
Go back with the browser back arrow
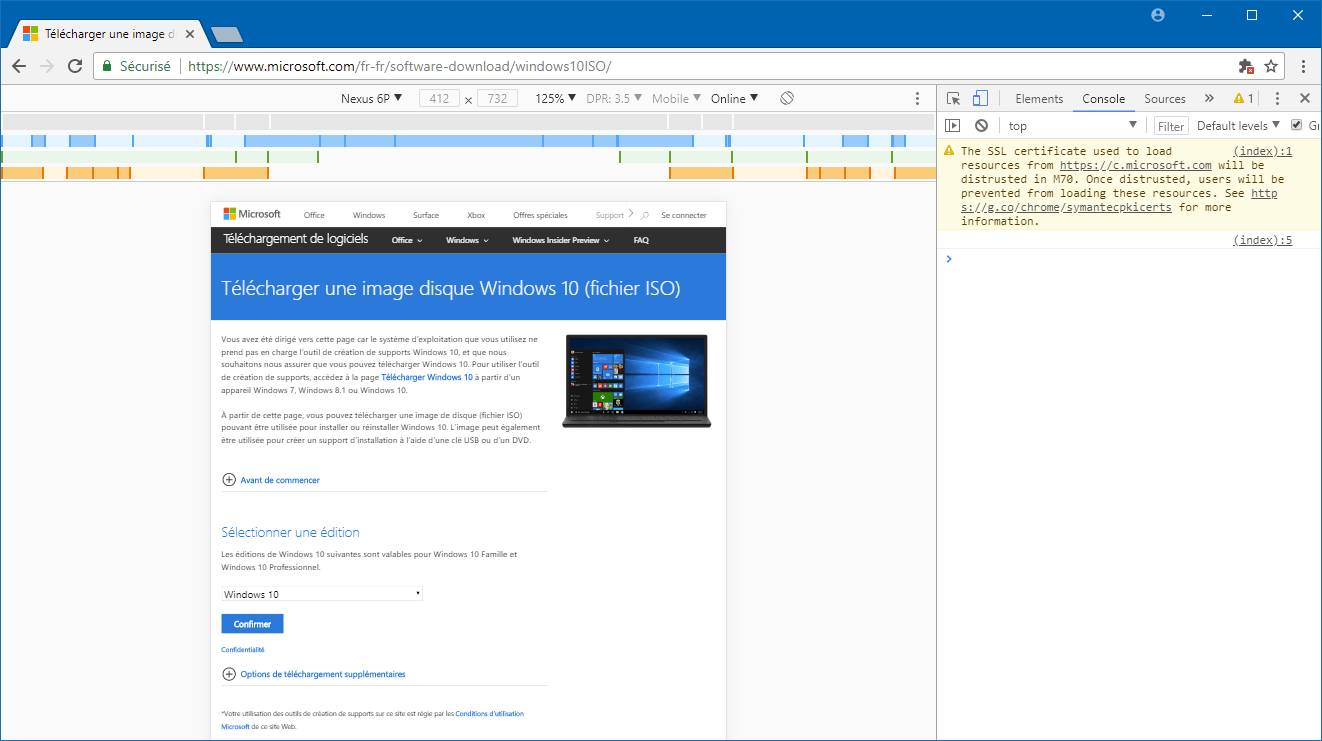[x=19, y=66]
